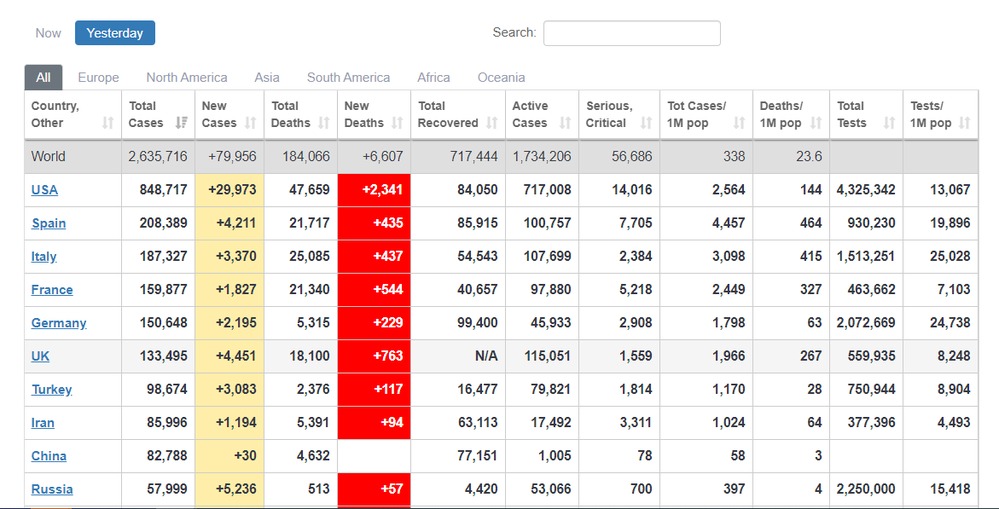This screenshot has width=999, height=509.
Task: Click the red +763 UK new deaths cell
Action: tap(374, 356)
